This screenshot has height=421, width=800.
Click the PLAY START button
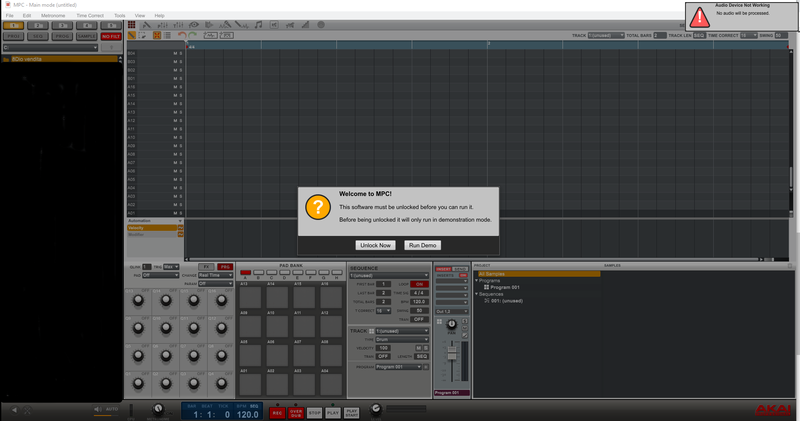(352, 413)
